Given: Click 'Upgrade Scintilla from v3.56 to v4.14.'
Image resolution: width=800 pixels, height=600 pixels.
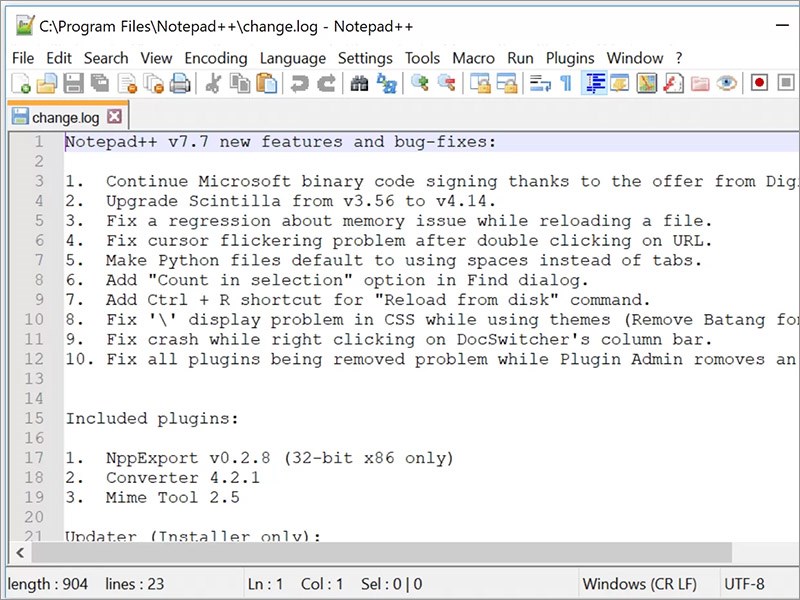Looking at the screenshot, I should coord(301,201).
